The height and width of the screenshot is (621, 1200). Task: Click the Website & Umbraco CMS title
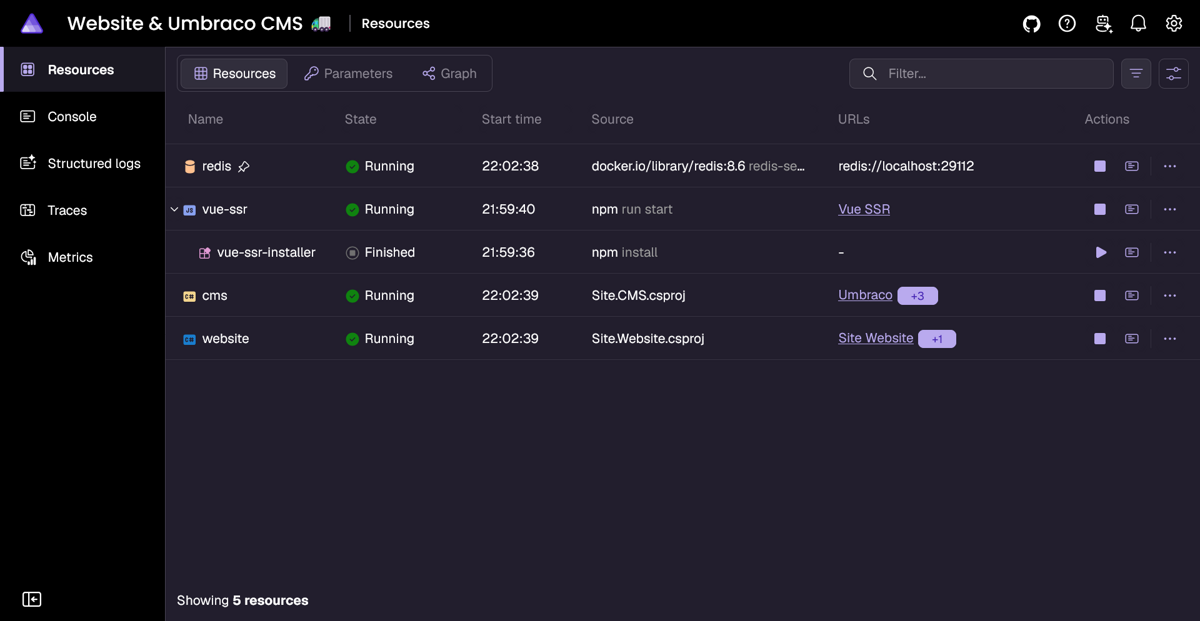tap(185, 23)
